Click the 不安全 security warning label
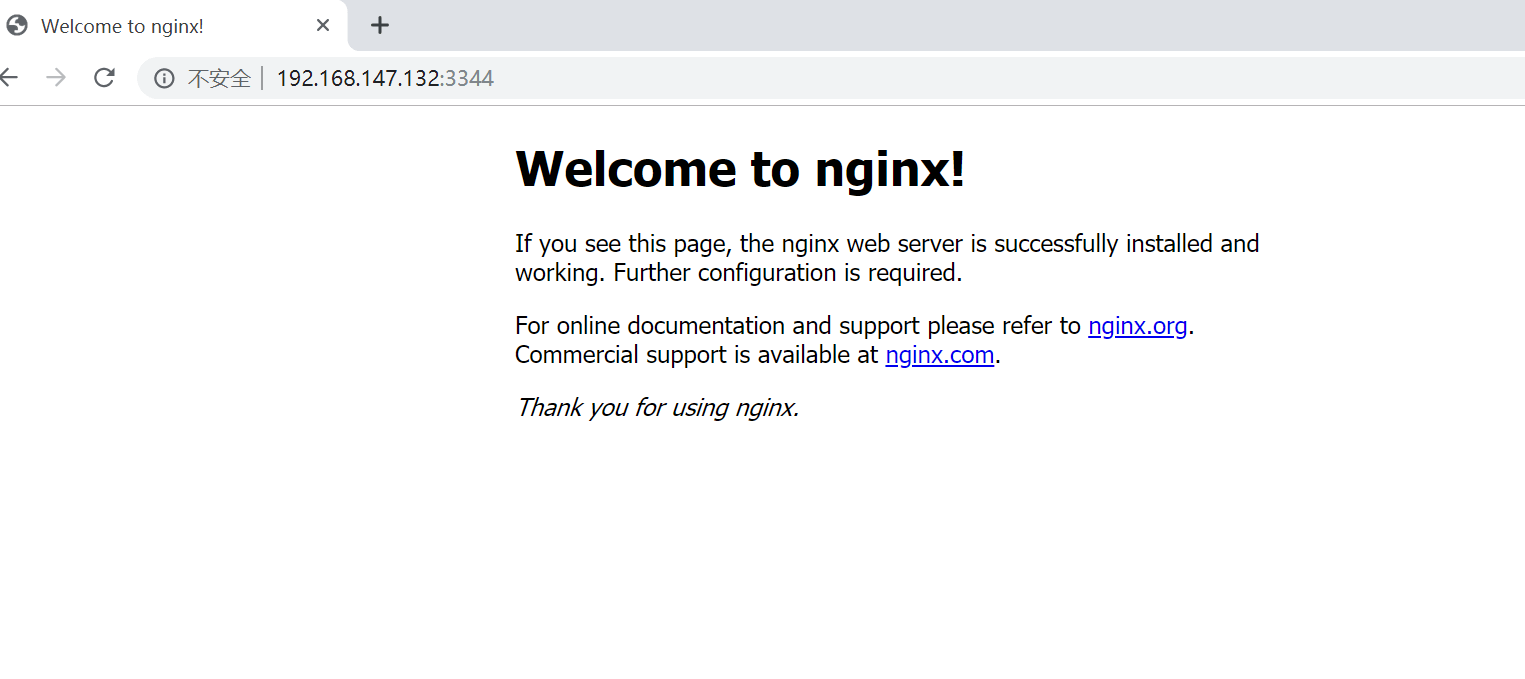The image size is (1525, 679). (219, 78)
